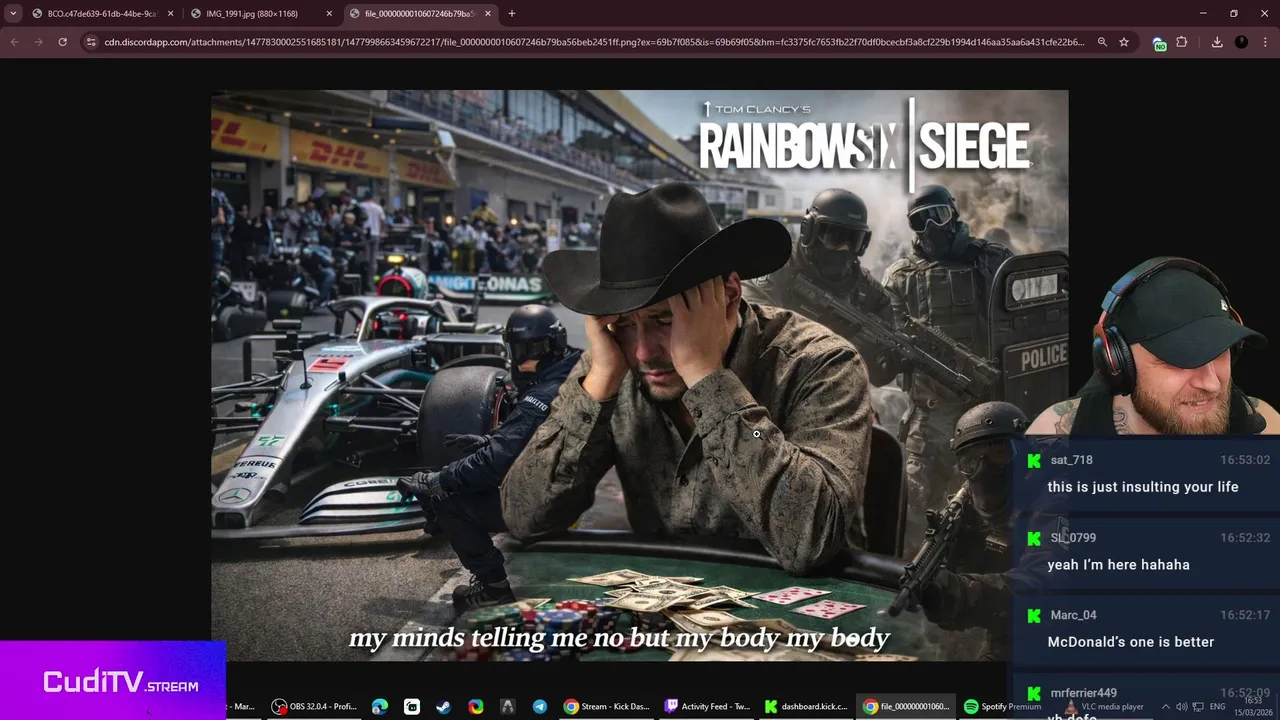
Task: Open VLC media player from the taskbar
Action: 1104,706
